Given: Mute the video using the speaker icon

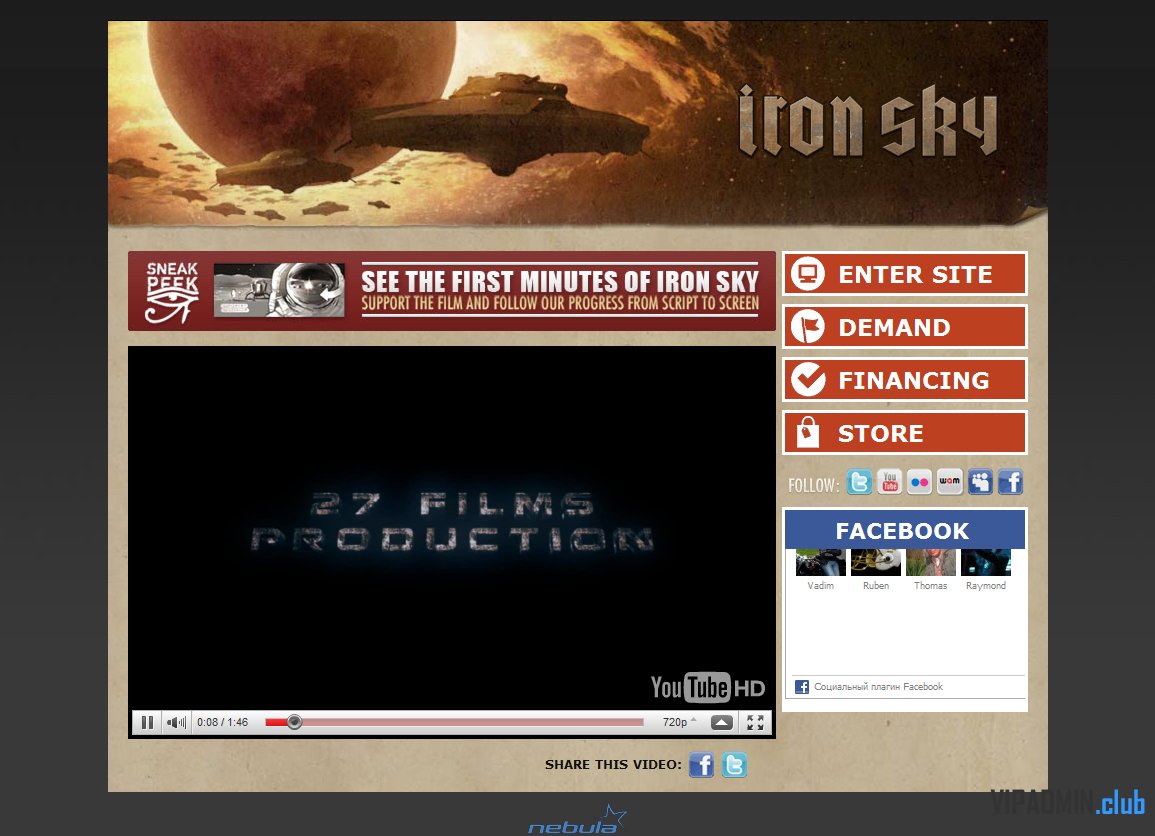Looking at the screenshot, I should 176,723.
